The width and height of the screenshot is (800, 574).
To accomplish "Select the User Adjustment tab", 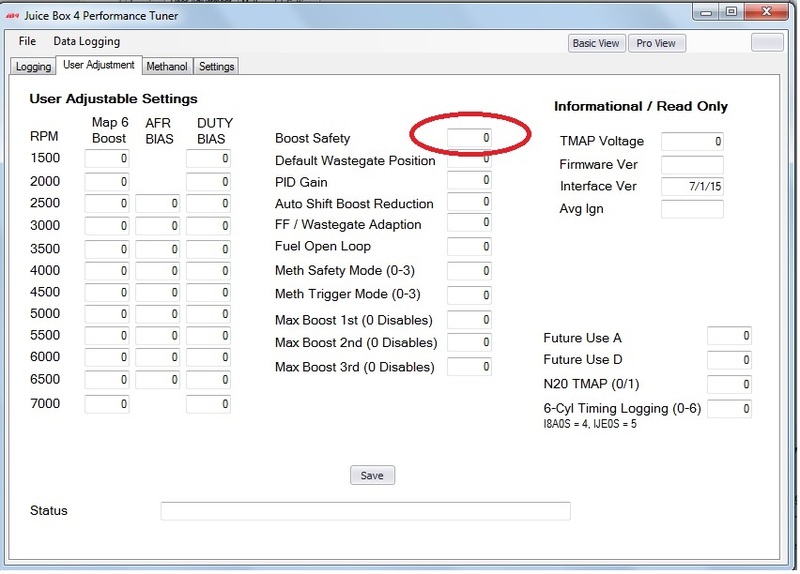I will [98, 65].
